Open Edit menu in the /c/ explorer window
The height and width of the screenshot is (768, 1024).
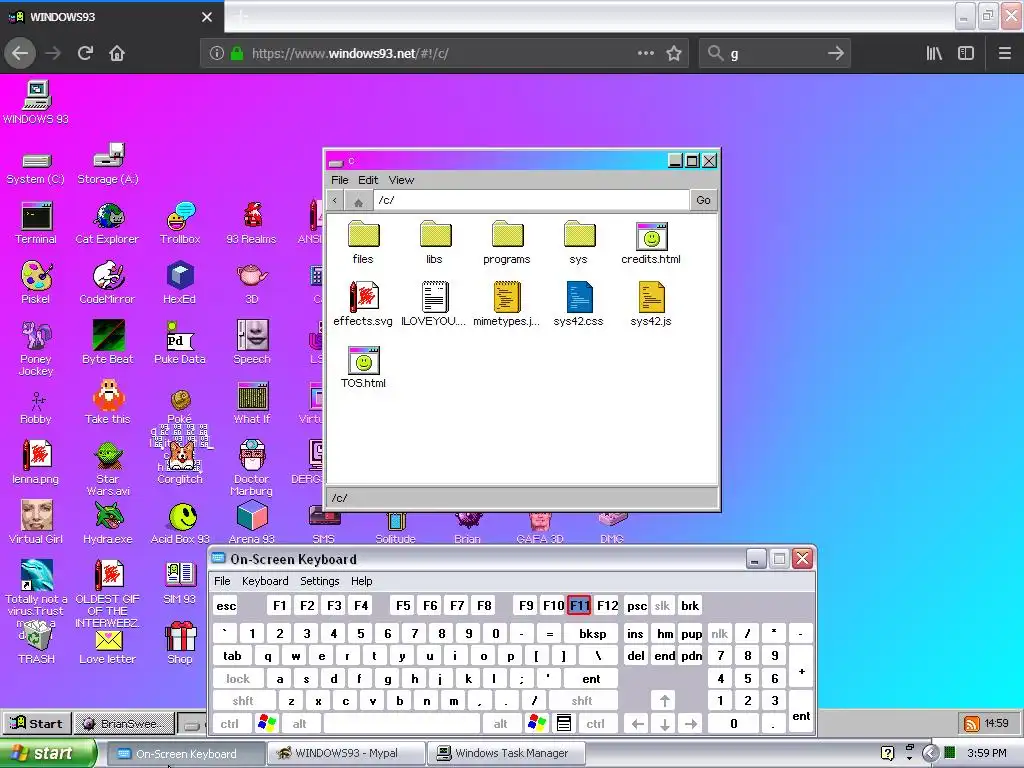coord(368,180)
